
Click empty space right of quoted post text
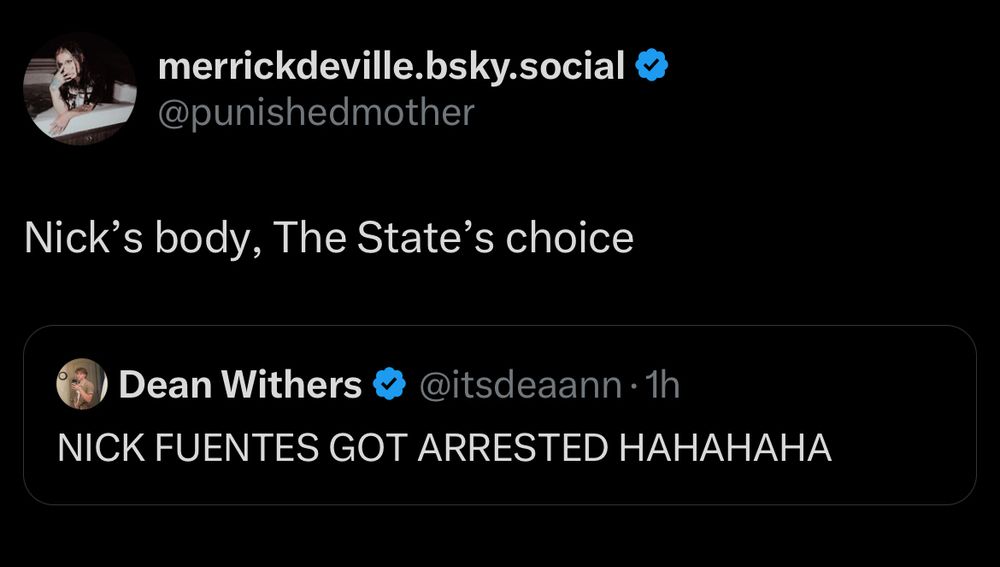(900, 447)
